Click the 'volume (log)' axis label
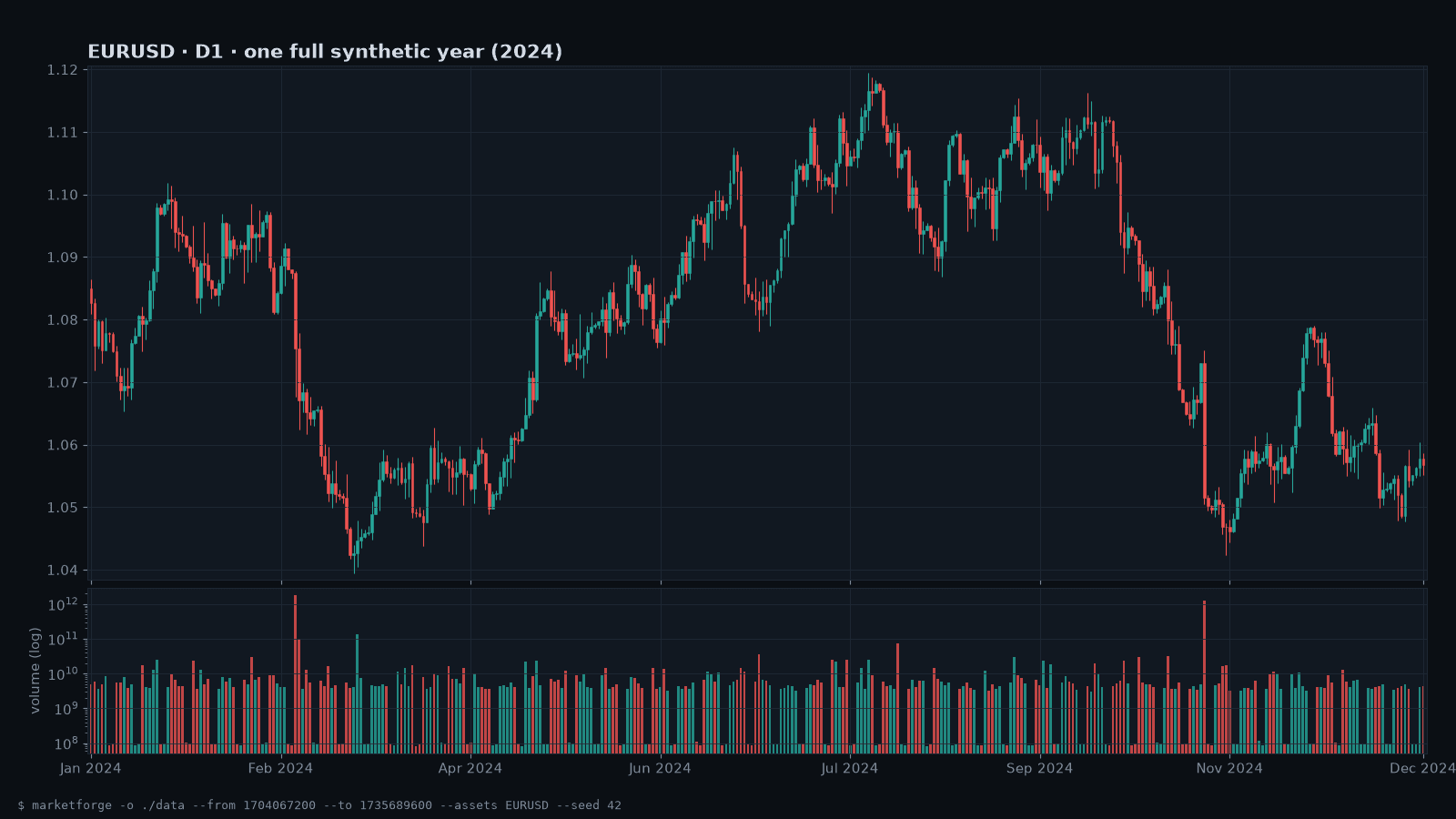 (35, 671)
